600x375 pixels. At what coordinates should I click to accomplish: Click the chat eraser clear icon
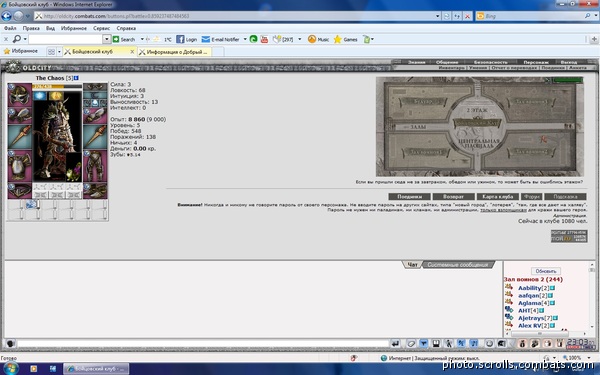tap(411, 344)
